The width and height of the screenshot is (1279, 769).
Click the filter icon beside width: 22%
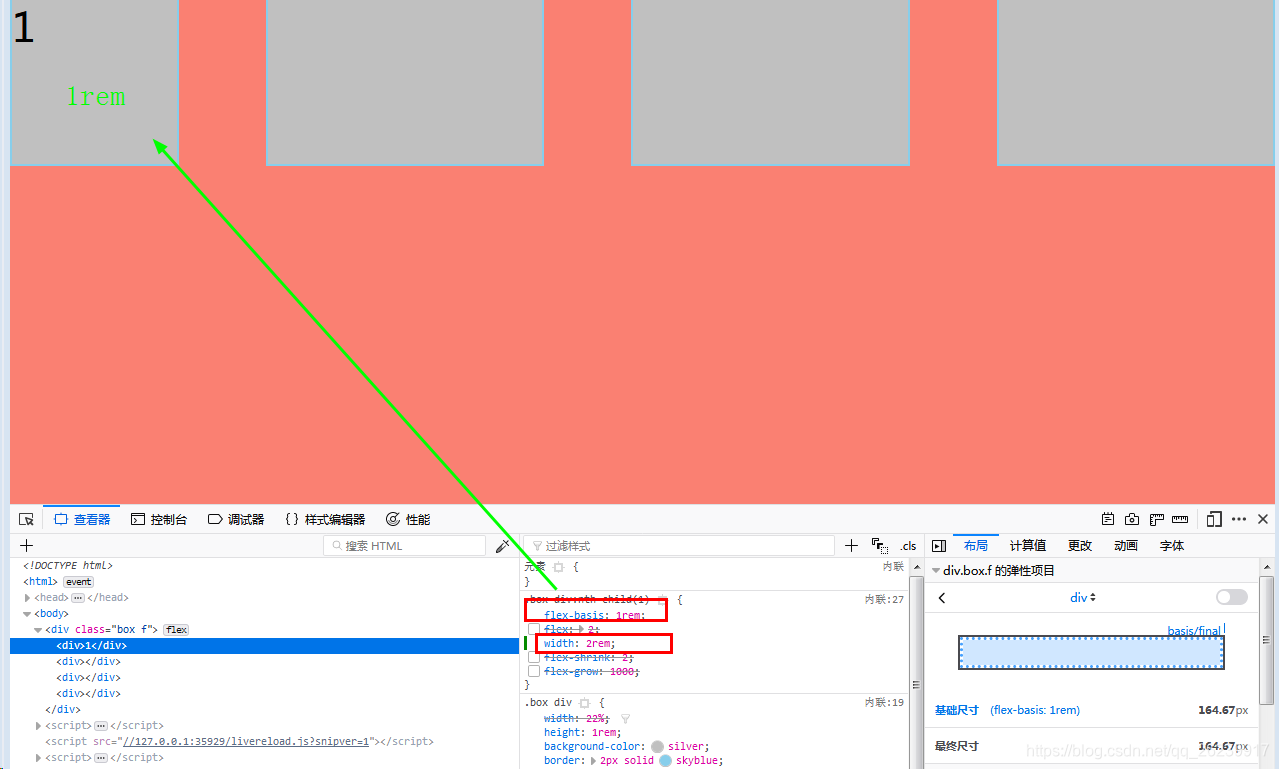[626, 718]
